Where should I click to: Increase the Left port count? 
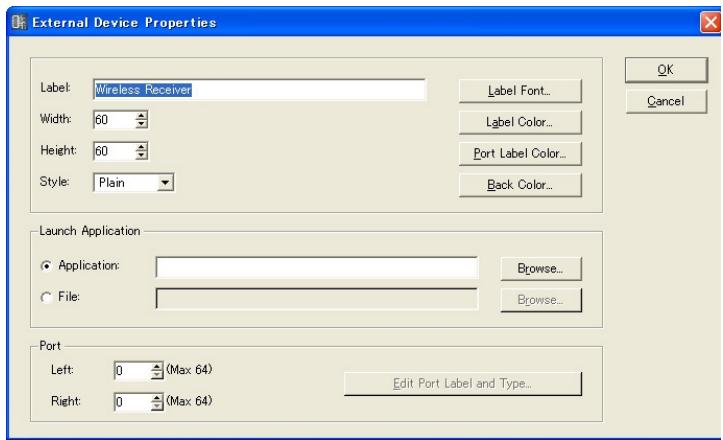(157, 366)
